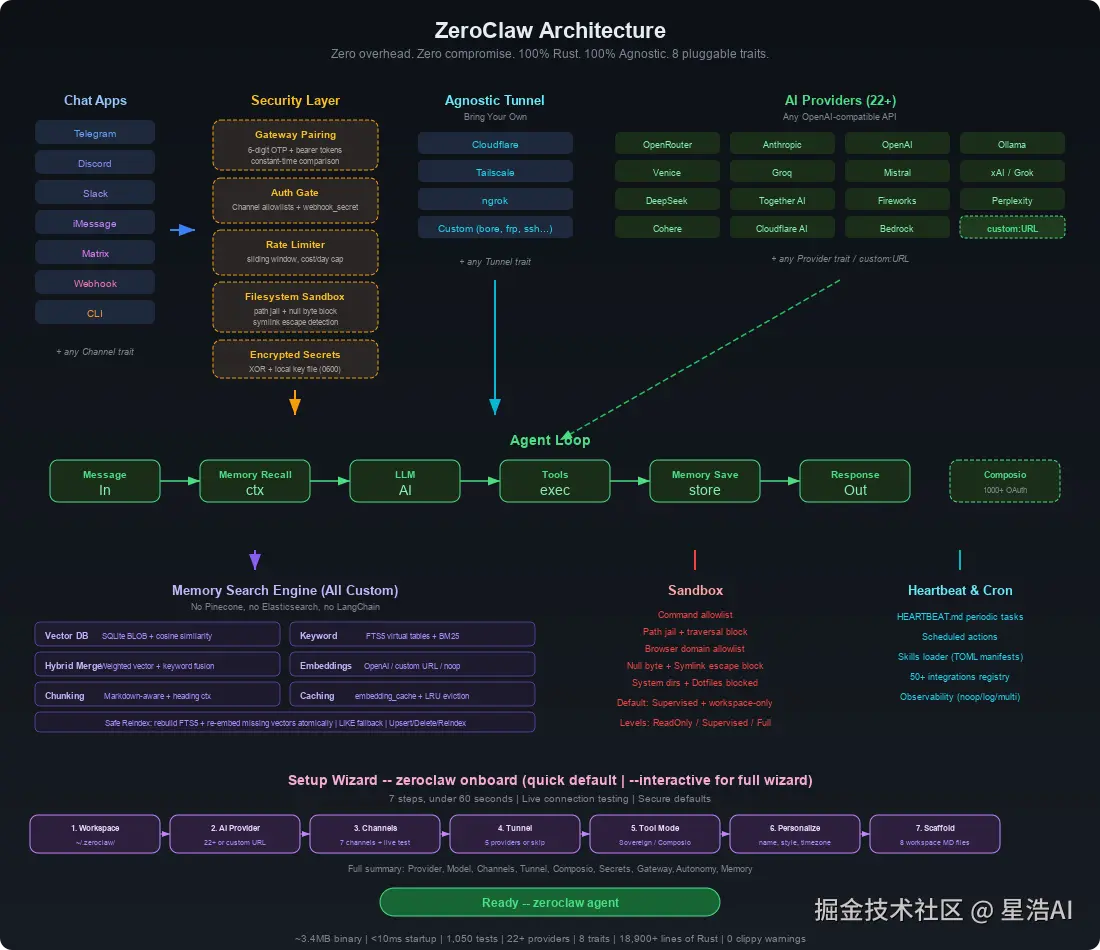Toggle the Filesystem Sandbox protection
The image size is (1100, 950).
(295, 306)
